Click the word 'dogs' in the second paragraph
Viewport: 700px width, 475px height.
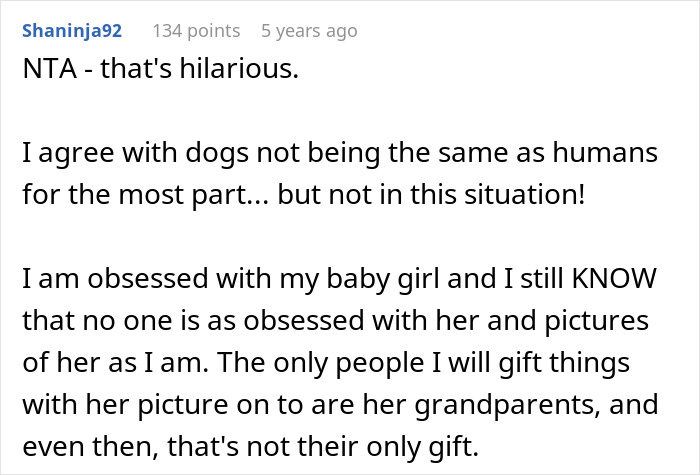tap(181, 155)
